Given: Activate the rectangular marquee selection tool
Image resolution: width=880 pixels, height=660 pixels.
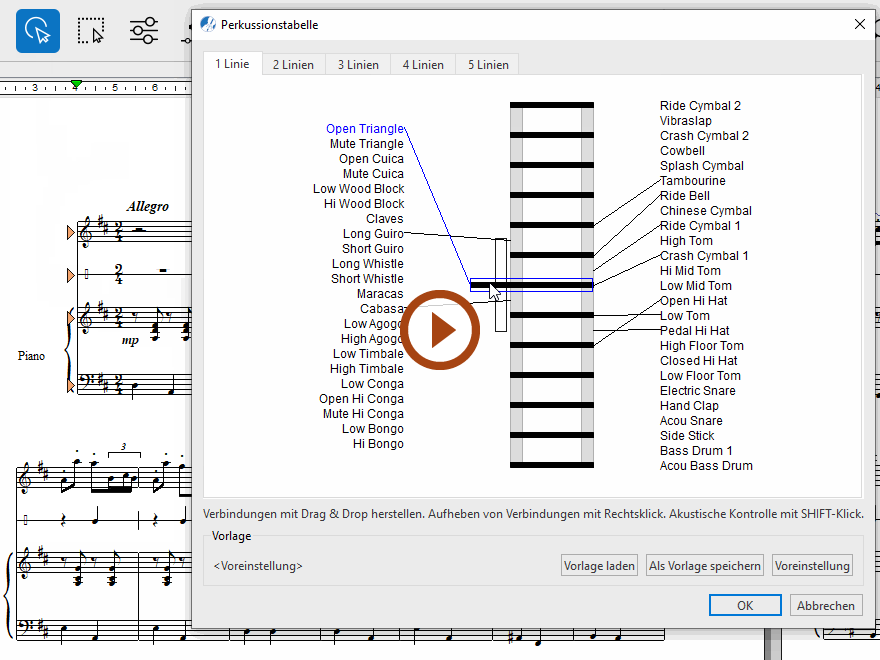Looking at the screenshot, I should click(x=91, y=31).
